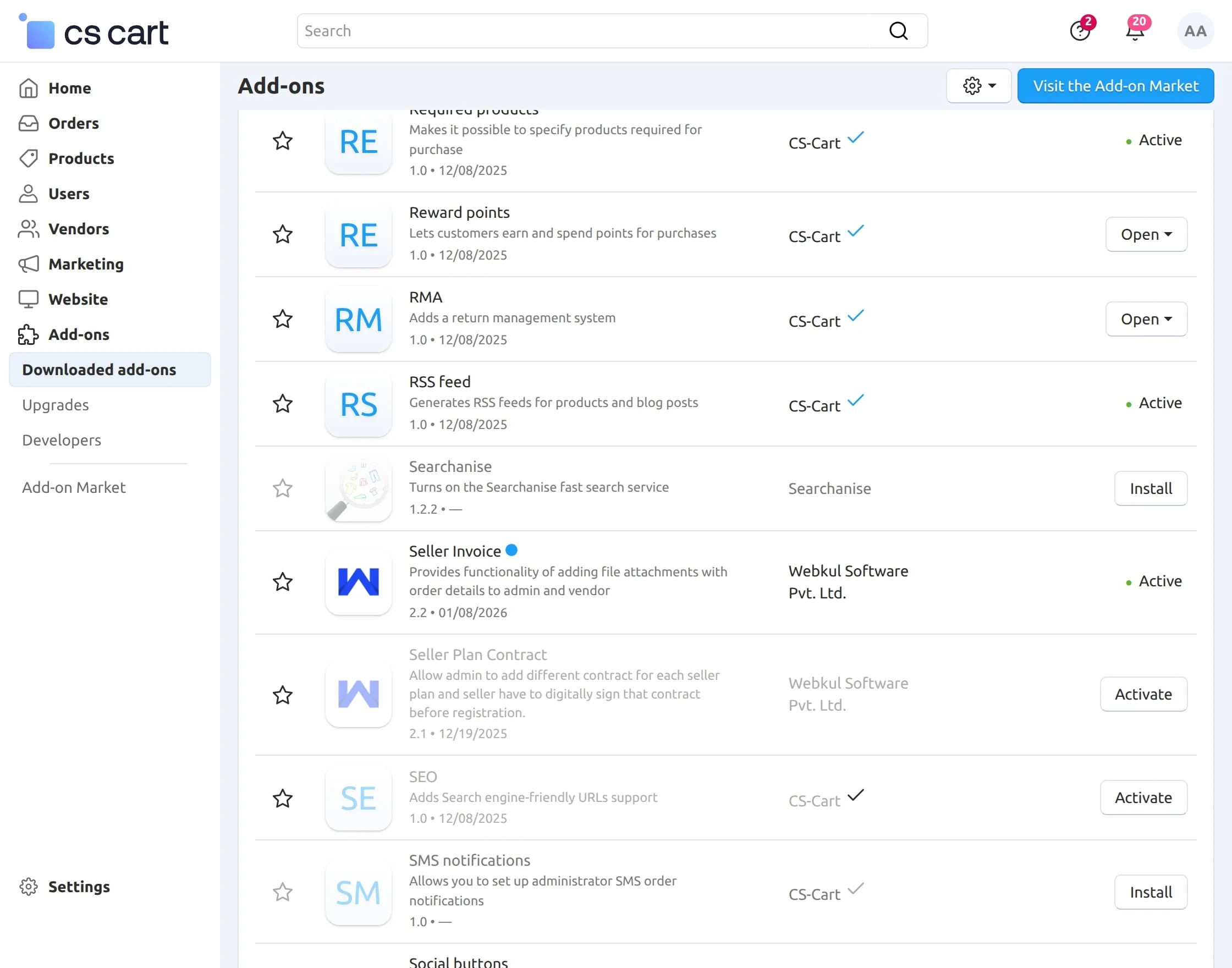This screenshot has width=1232, height=968.
Task: Click the search magnifier icon
Action: point(898,31)
